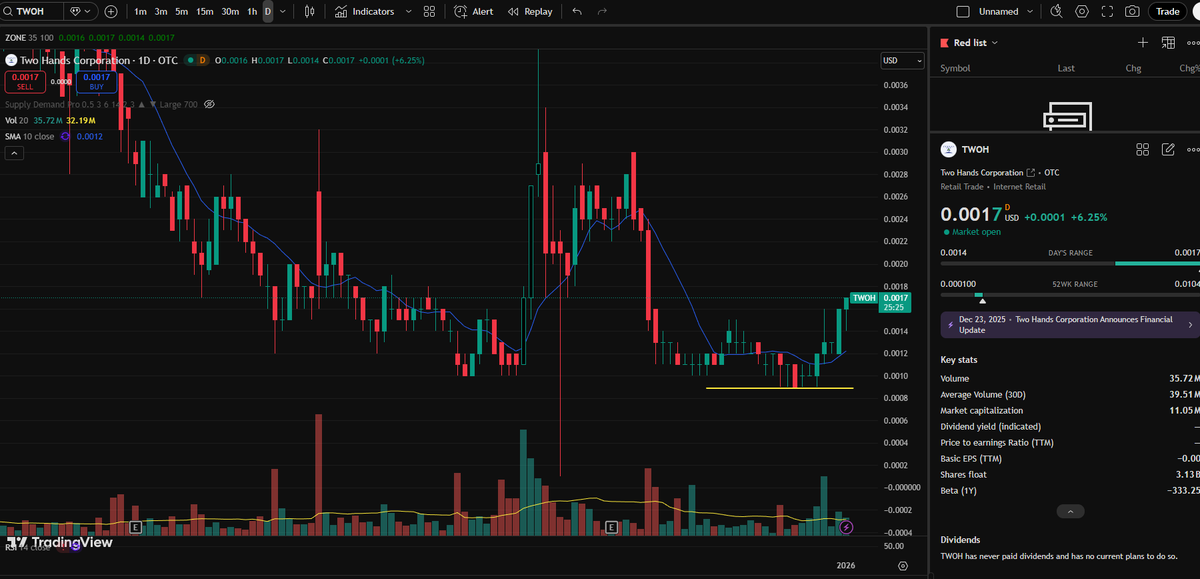
Task: Take a chart snapshot with camera icon
Action: pyautogui.click(x=1132, y=12)
